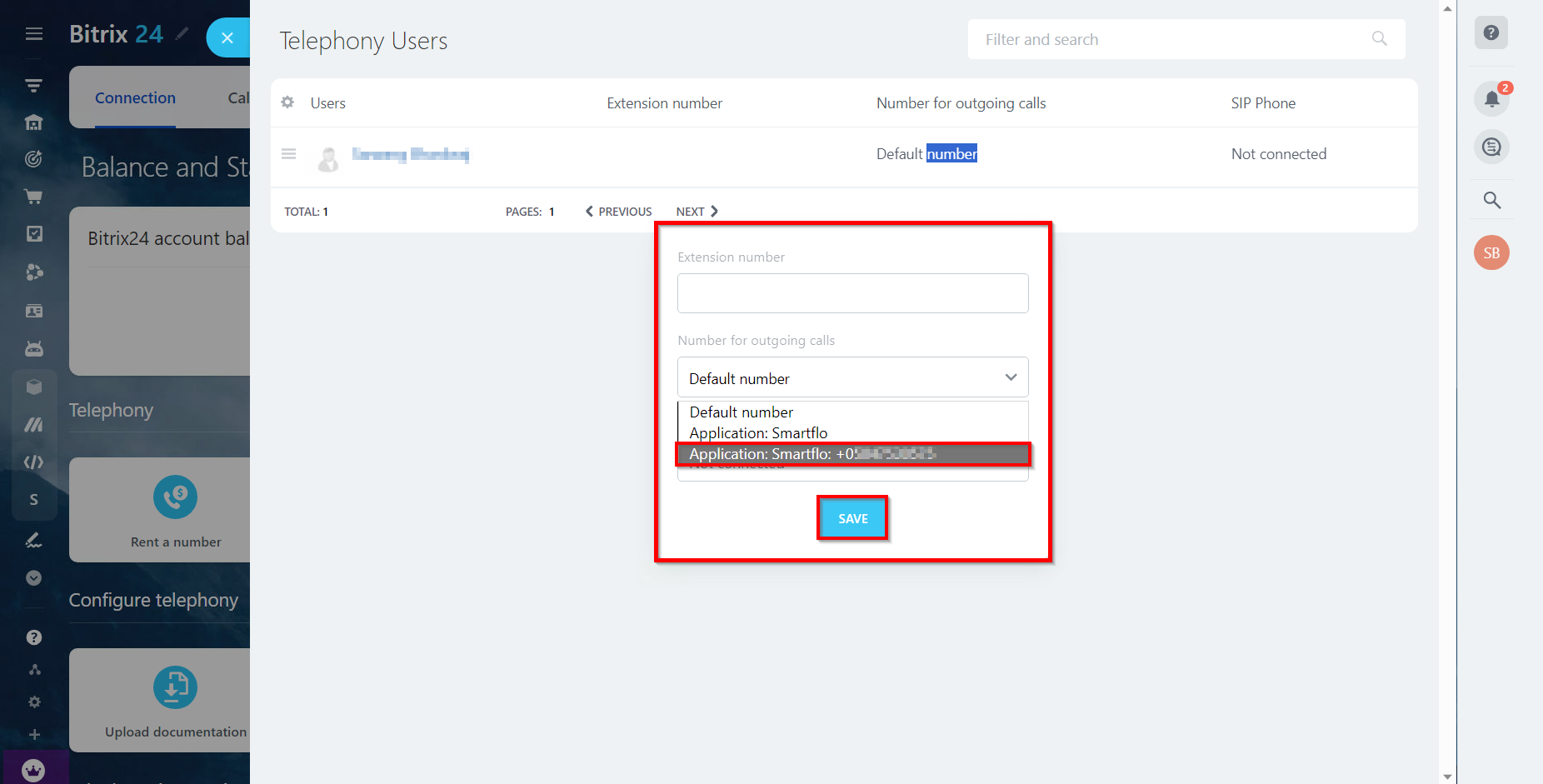Viewport: 1543px width, 784px height.
Task: Go to the NEXT page
Action: point(697,212)
